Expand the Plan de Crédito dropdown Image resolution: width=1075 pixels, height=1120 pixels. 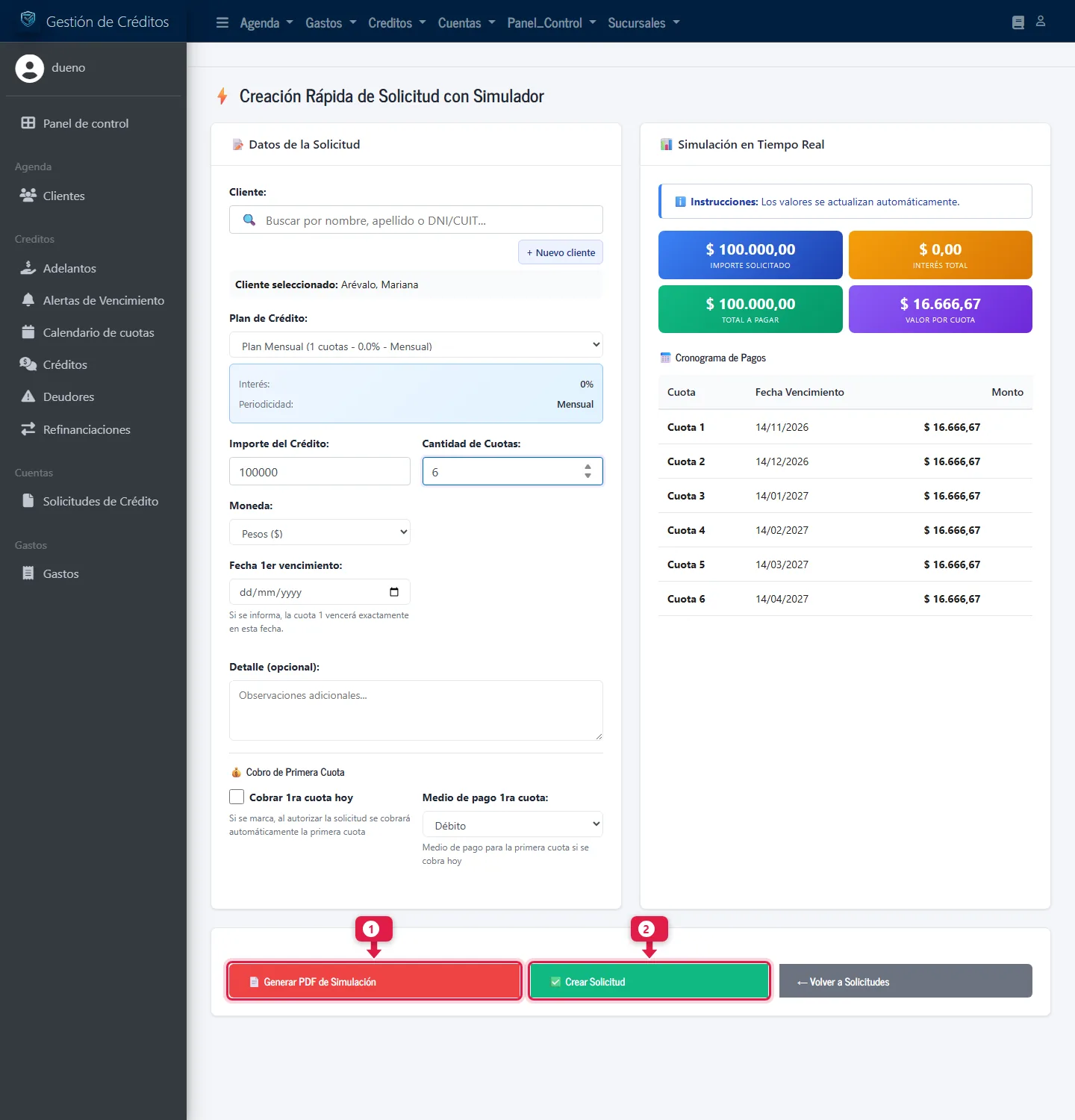click(416, 345)
